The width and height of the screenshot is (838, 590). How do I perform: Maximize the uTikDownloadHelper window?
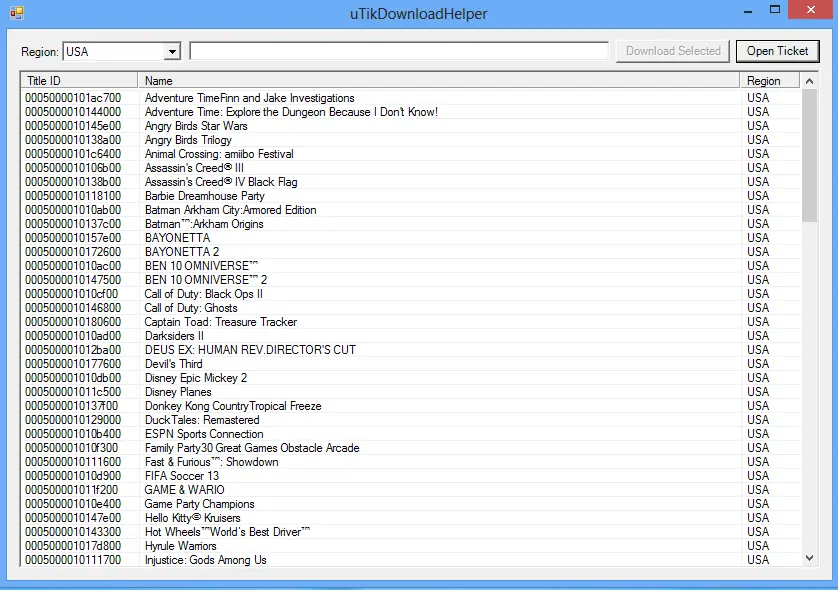[x=775, y=10]
